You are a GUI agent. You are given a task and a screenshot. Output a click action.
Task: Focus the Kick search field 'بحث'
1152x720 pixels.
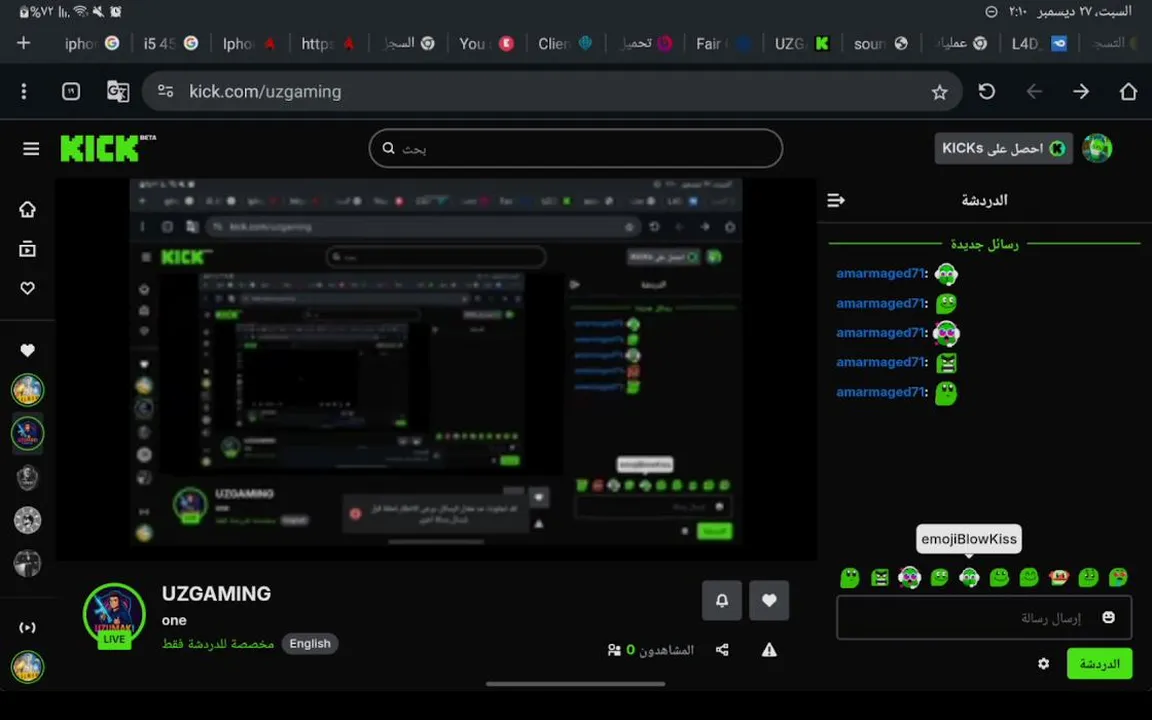point(575,148)
